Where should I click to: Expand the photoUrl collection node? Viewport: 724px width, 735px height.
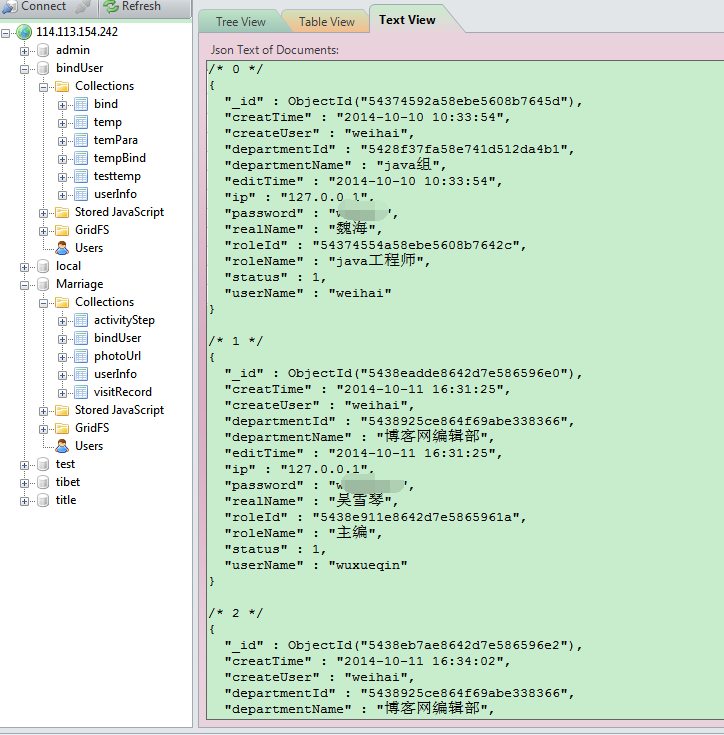click(x=62, y=357)
